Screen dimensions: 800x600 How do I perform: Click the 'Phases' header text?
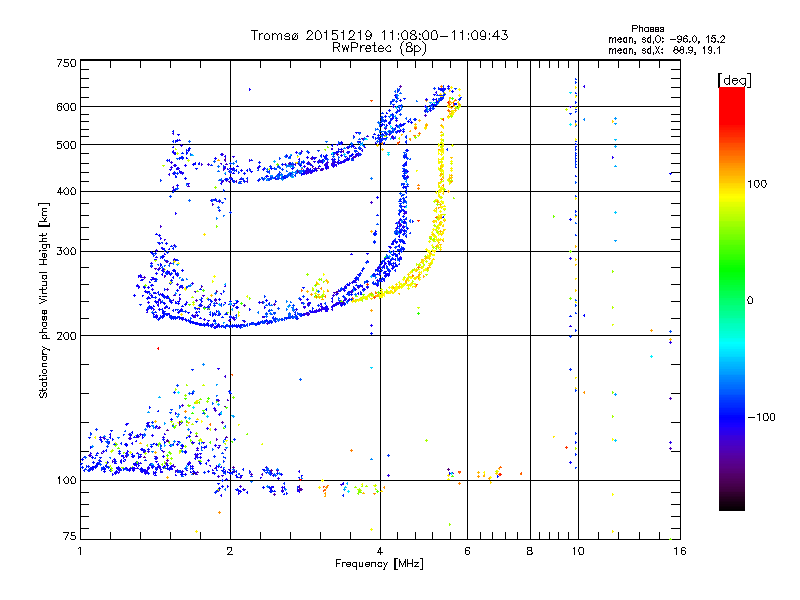point(647,29)
